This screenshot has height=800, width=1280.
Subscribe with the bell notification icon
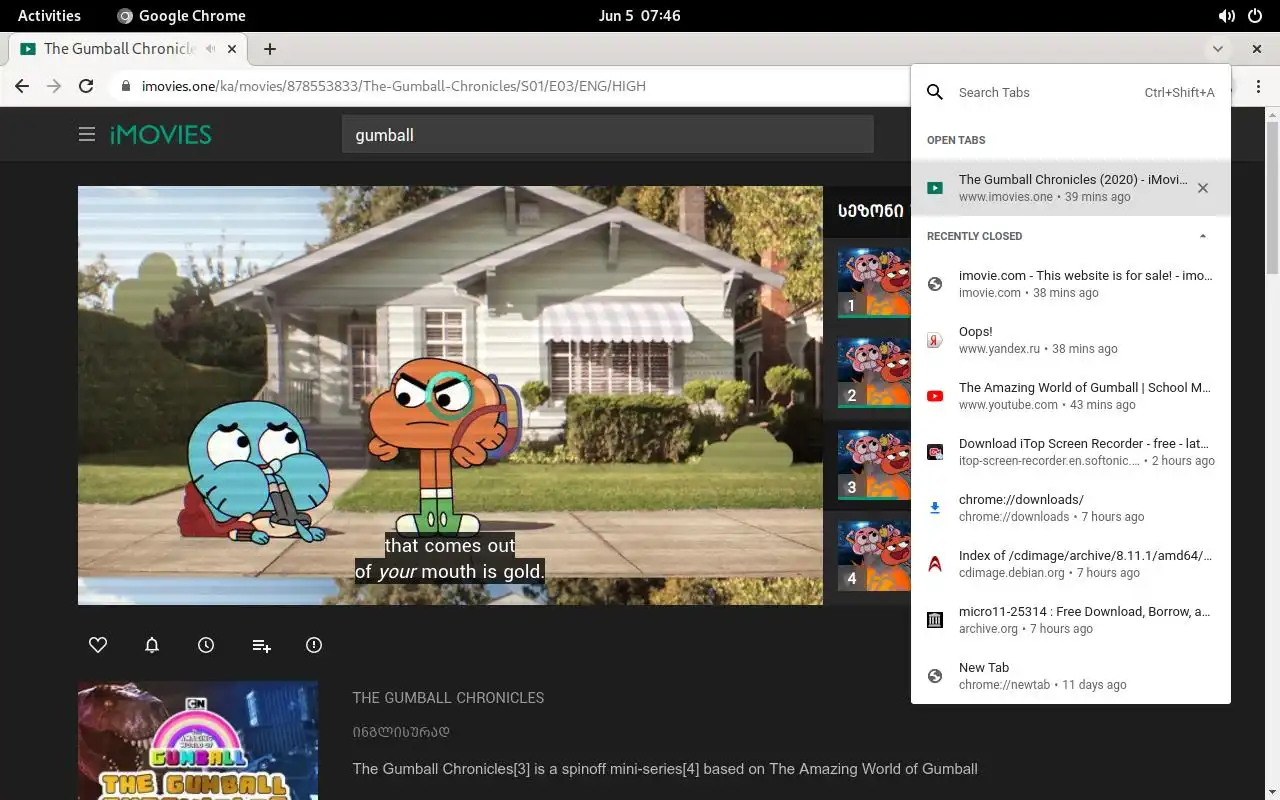(x=152, y=645)
